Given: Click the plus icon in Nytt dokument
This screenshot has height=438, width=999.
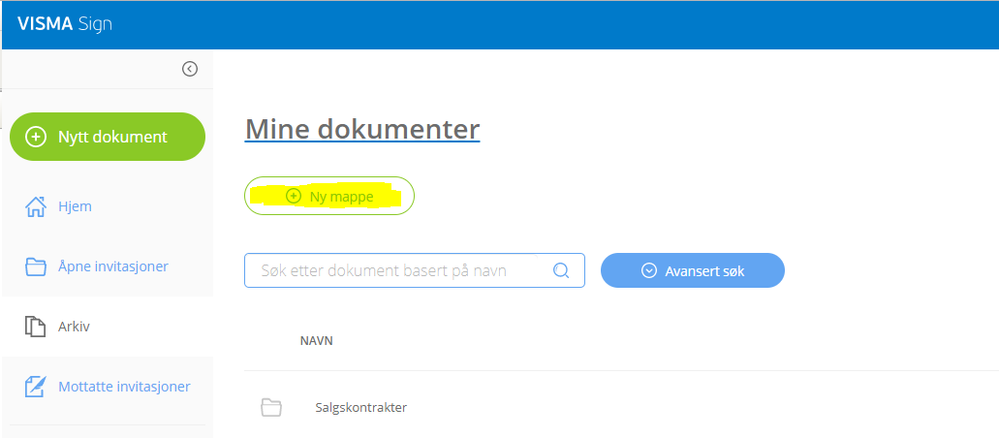Looking at the screenshot, I should click(35, 136).
